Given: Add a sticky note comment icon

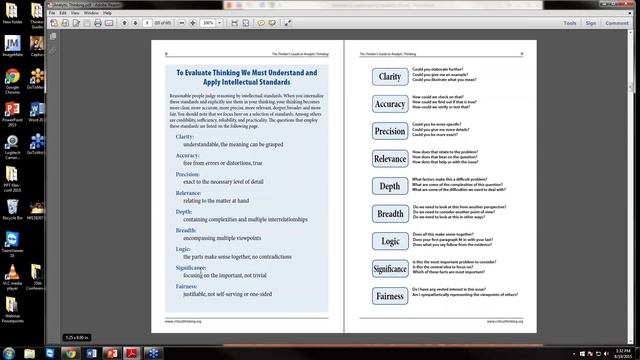Looking at the screenshot, I should click(x=261, y=23).
